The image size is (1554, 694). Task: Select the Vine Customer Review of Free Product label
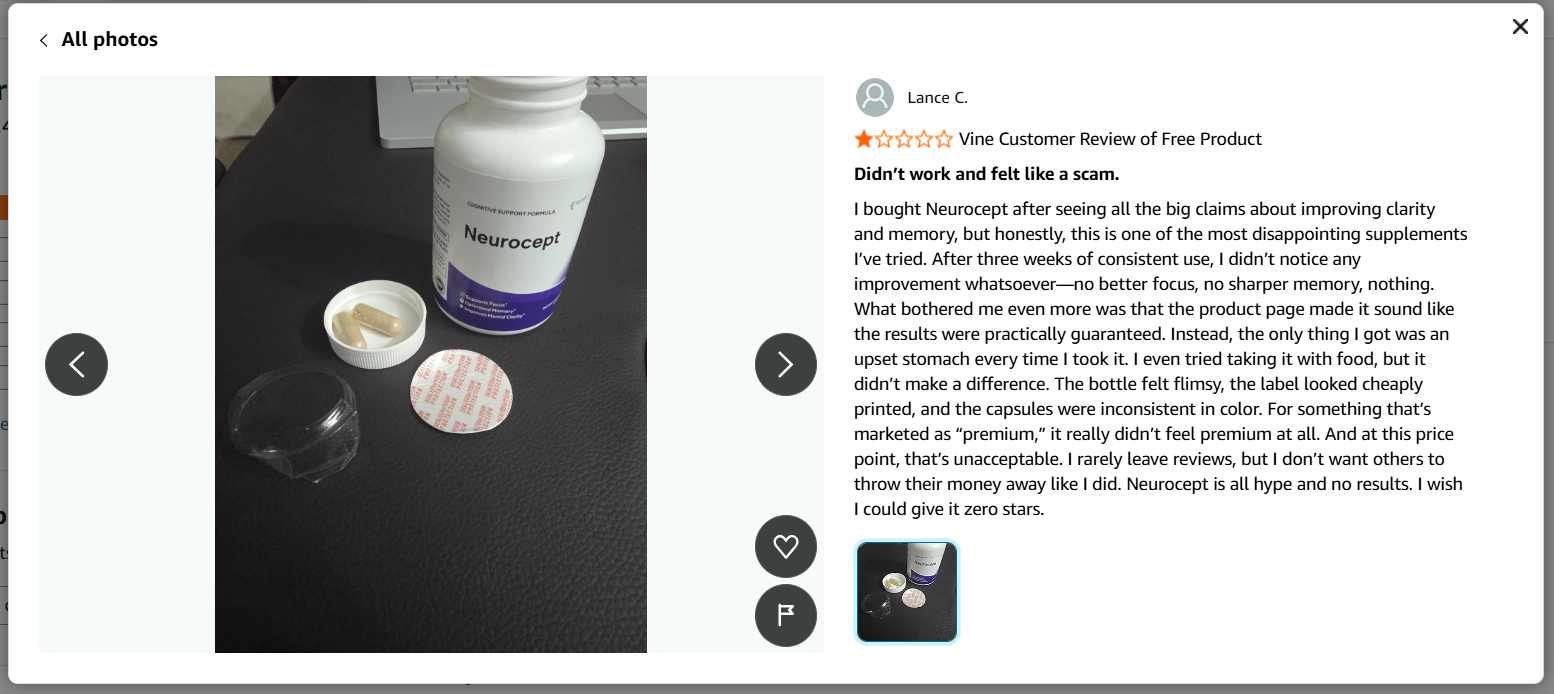click(1110, 139)
